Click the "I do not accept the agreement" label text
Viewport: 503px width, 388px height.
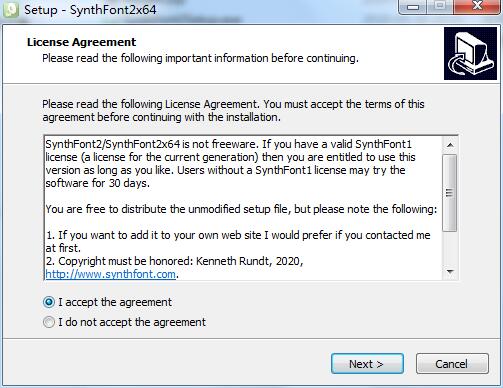(x=132, y=322)
